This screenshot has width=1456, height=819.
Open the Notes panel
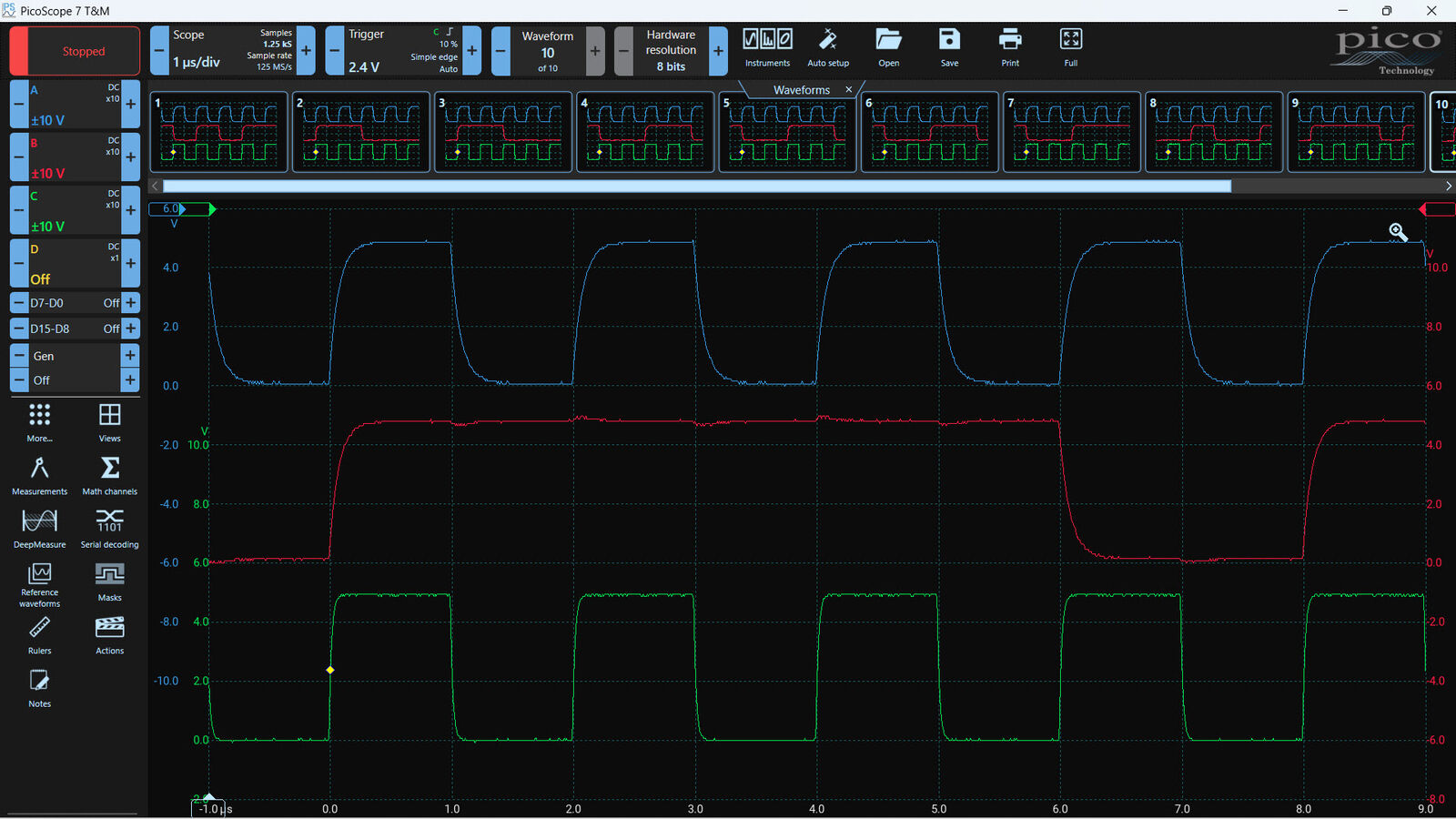click(x=39, y=689)
